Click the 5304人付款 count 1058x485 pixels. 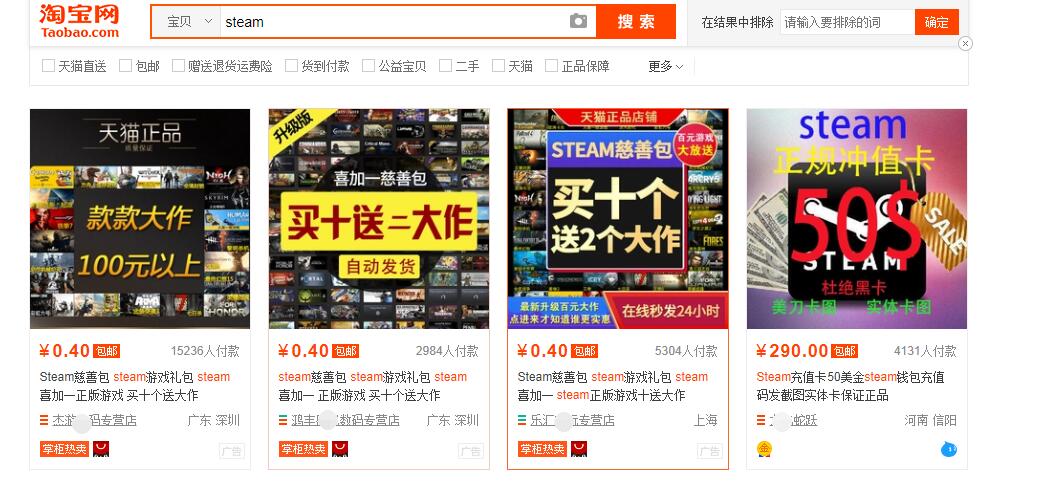(x=686, y=351)
